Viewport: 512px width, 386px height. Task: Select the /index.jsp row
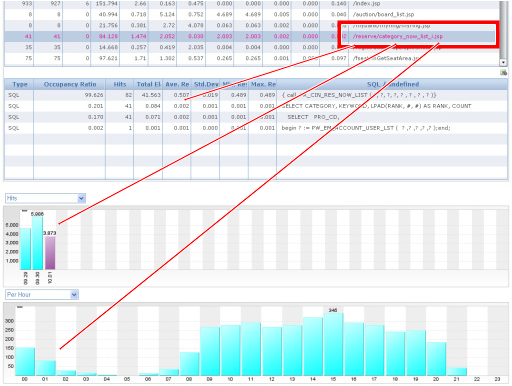click(x=252, y=4)
